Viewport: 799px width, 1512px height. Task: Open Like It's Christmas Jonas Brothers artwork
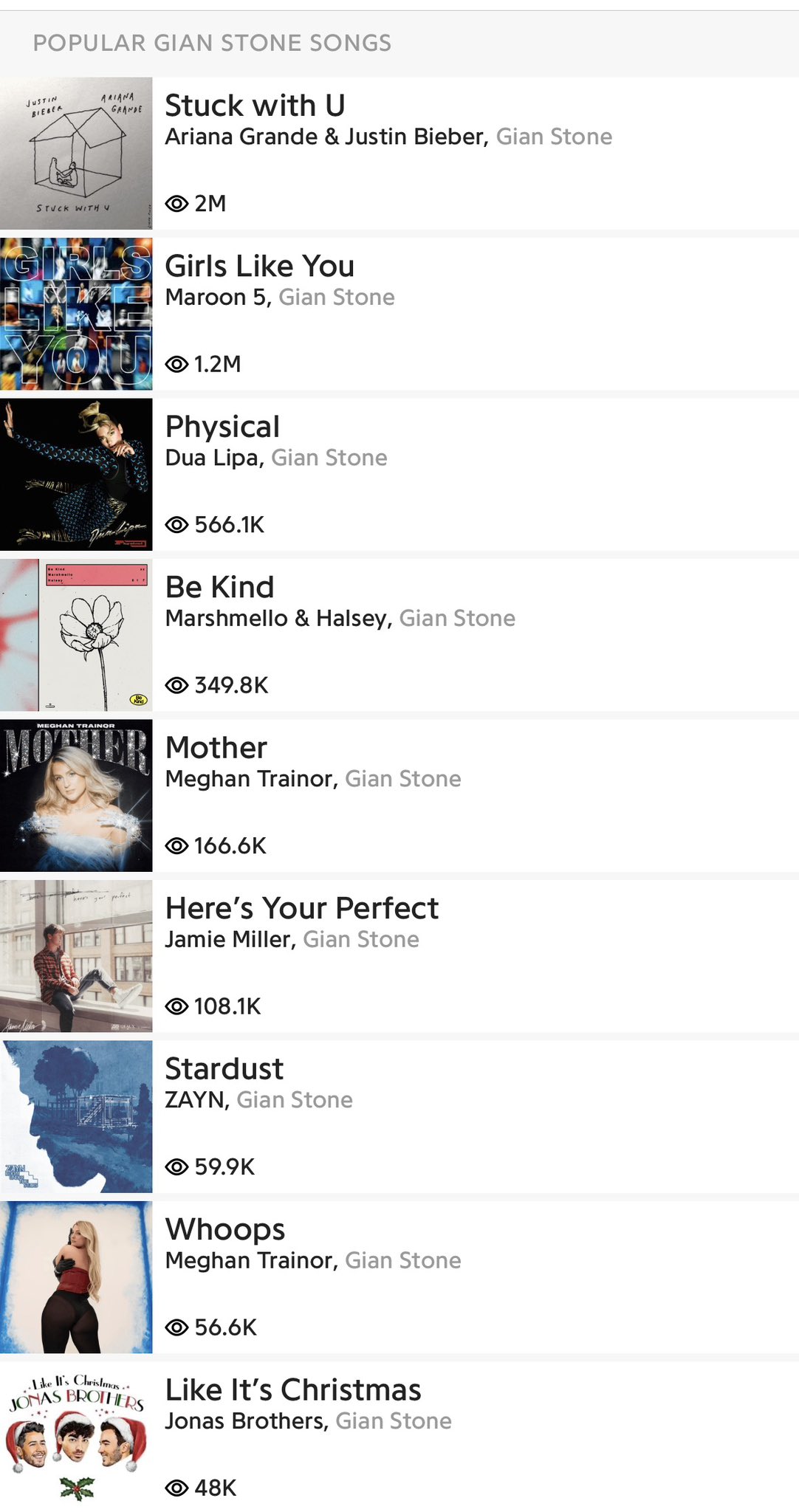click(76, 1437)
